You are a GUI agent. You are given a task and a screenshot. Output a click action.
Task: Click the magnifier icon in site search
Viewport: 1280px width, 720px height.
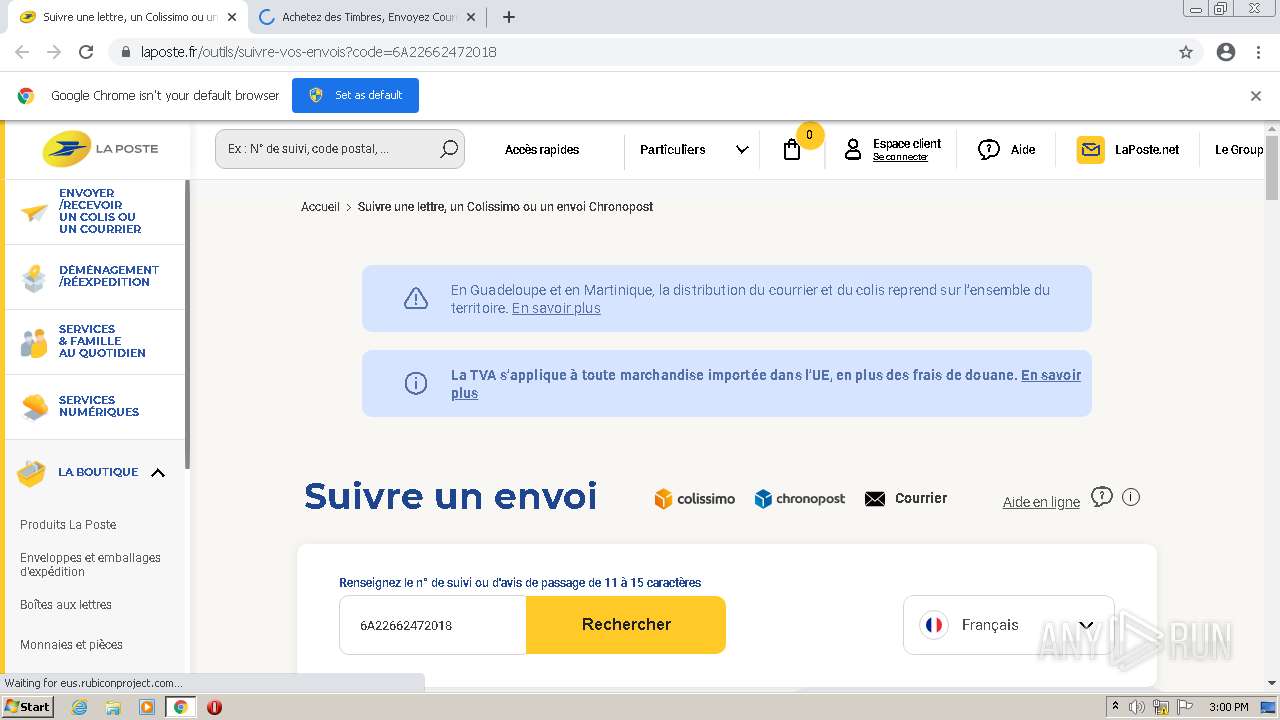pyautogui.click(x=449, y=149)
